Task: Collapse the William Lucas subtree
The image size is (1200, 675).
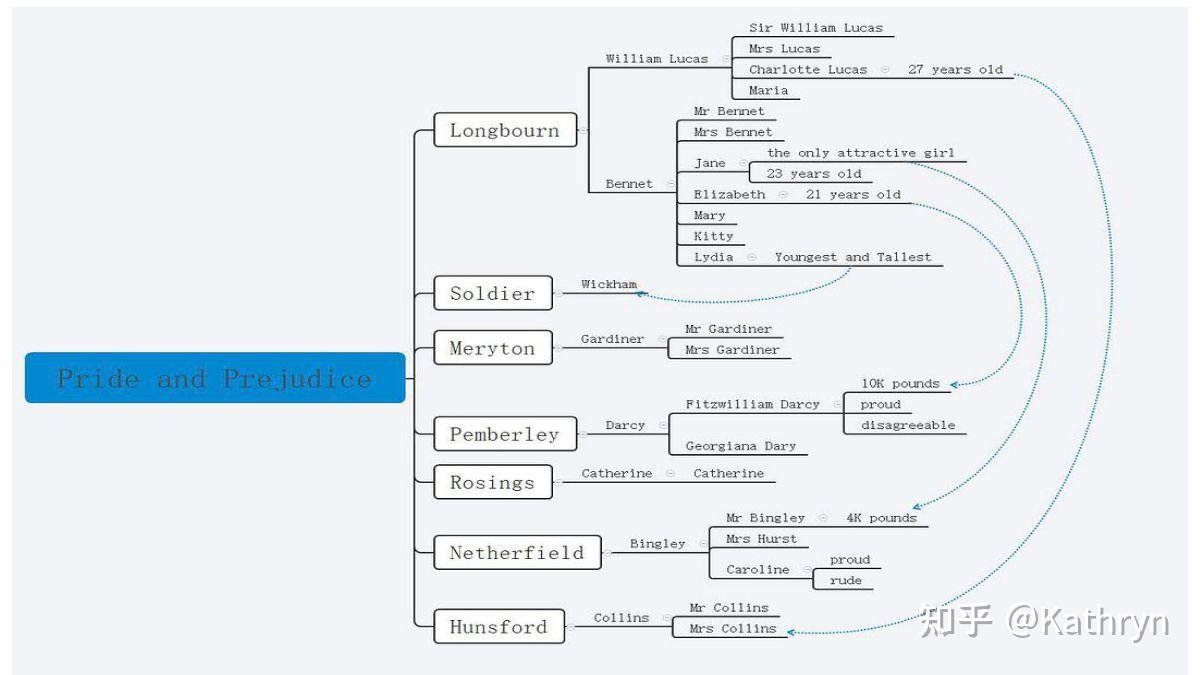Action: click(x=725, y=59)
